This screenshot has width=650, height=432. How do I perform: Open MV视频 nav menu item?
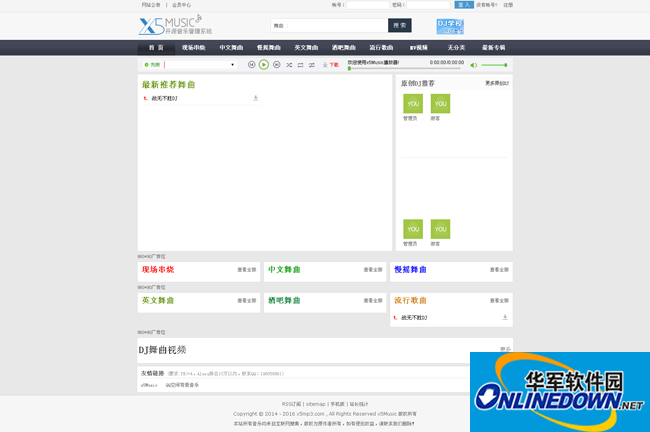click(x=419, y=48)
